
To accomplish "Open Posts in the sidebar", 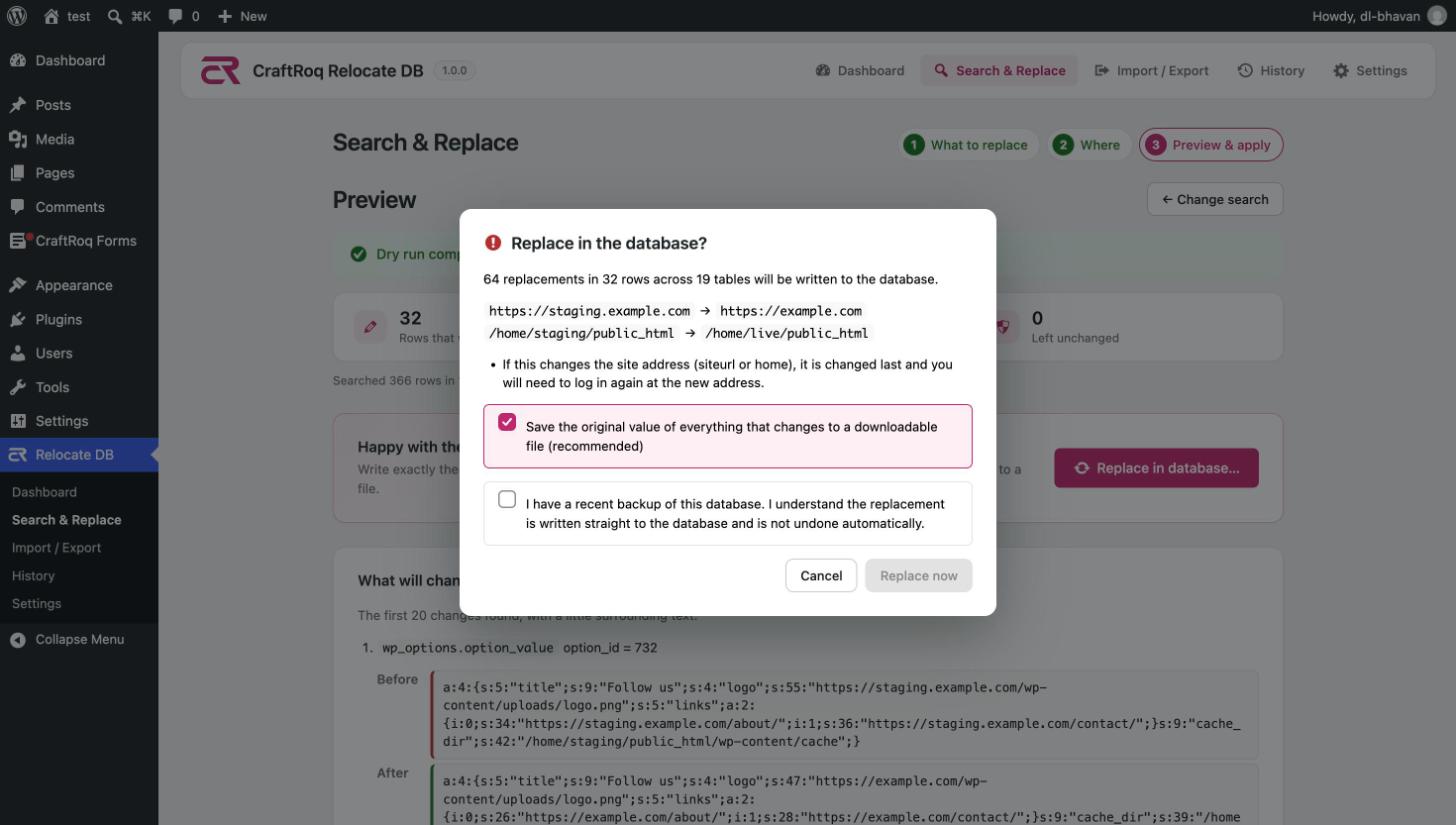I will pyautogui.click(x=79, y=105).
